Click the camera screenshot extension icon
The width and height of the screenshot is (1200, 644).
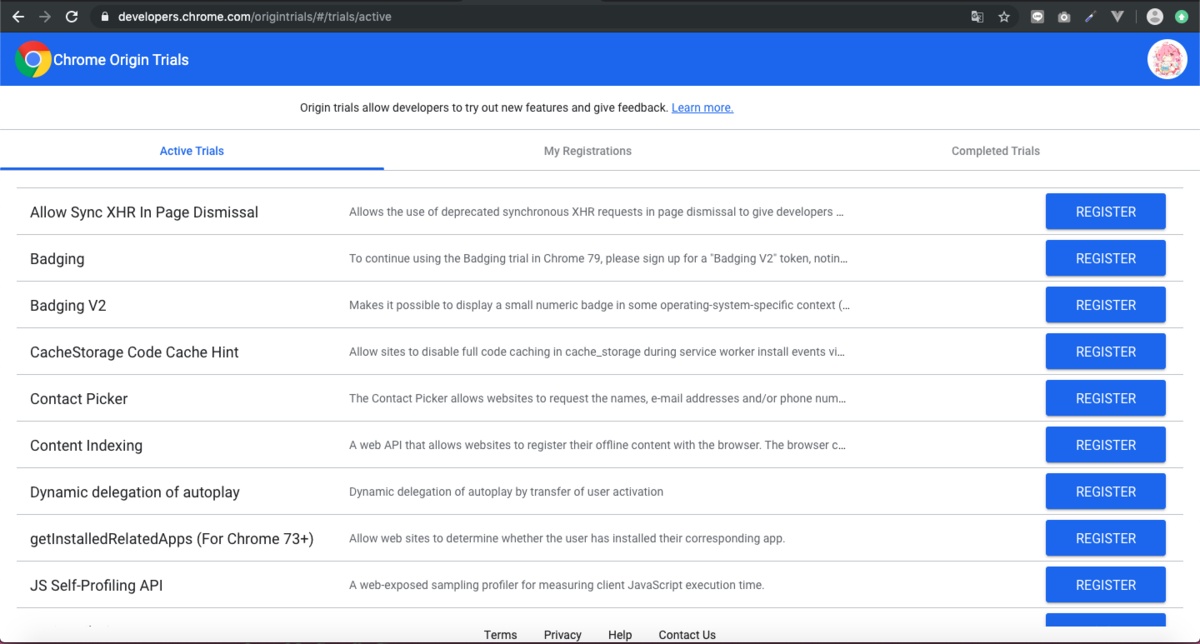tap(1064, 17)
